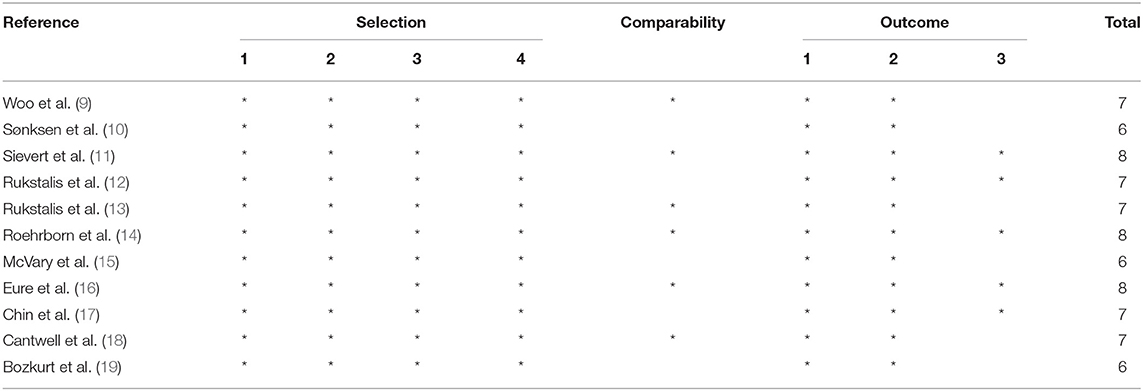The width and height of the screenshot is (1143, 391).
Task: Open reference 12 beside Rukstalis et al.
Action: 95,182
